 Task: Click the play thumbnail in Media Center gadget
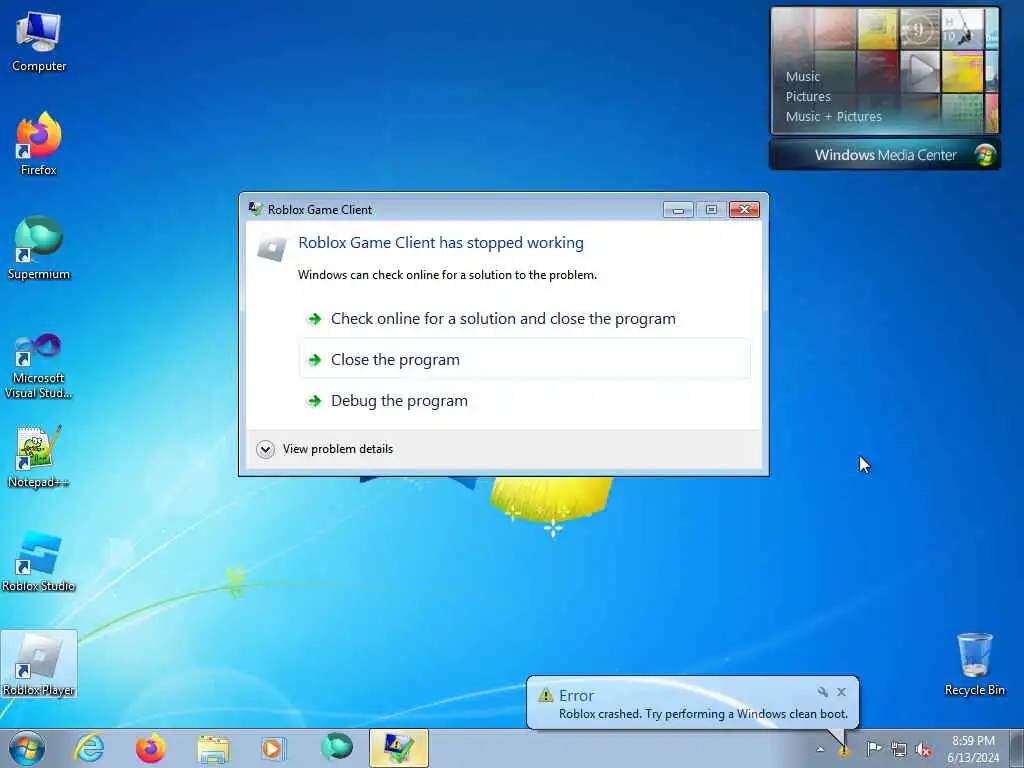tap(920, 71)
